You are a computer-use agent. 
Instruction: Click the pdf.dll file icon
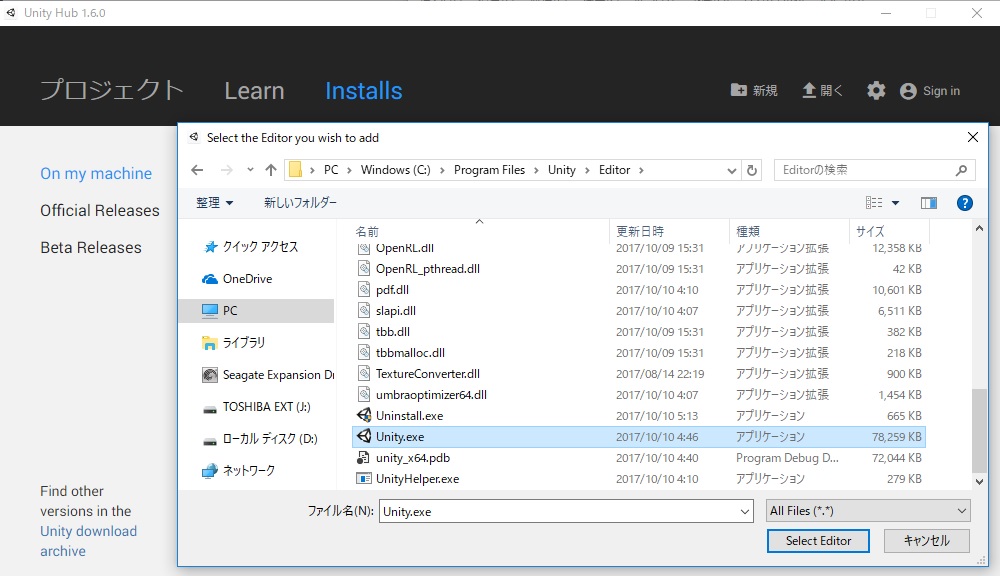click(x=364, y=290)
